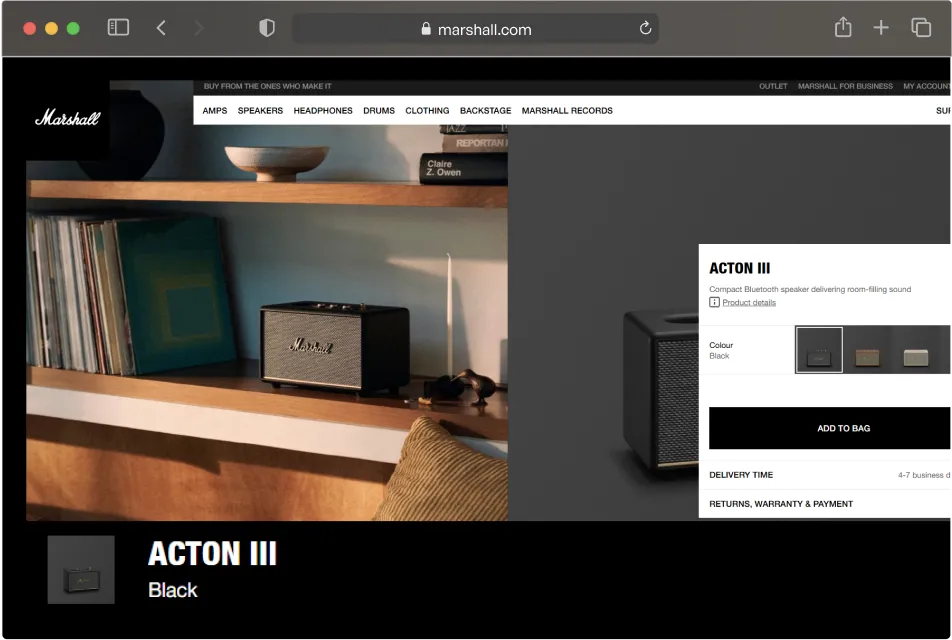Go back with the back arrow
Image resolution: width=952 pixels, height=640 pixels.
pos(161,28)
